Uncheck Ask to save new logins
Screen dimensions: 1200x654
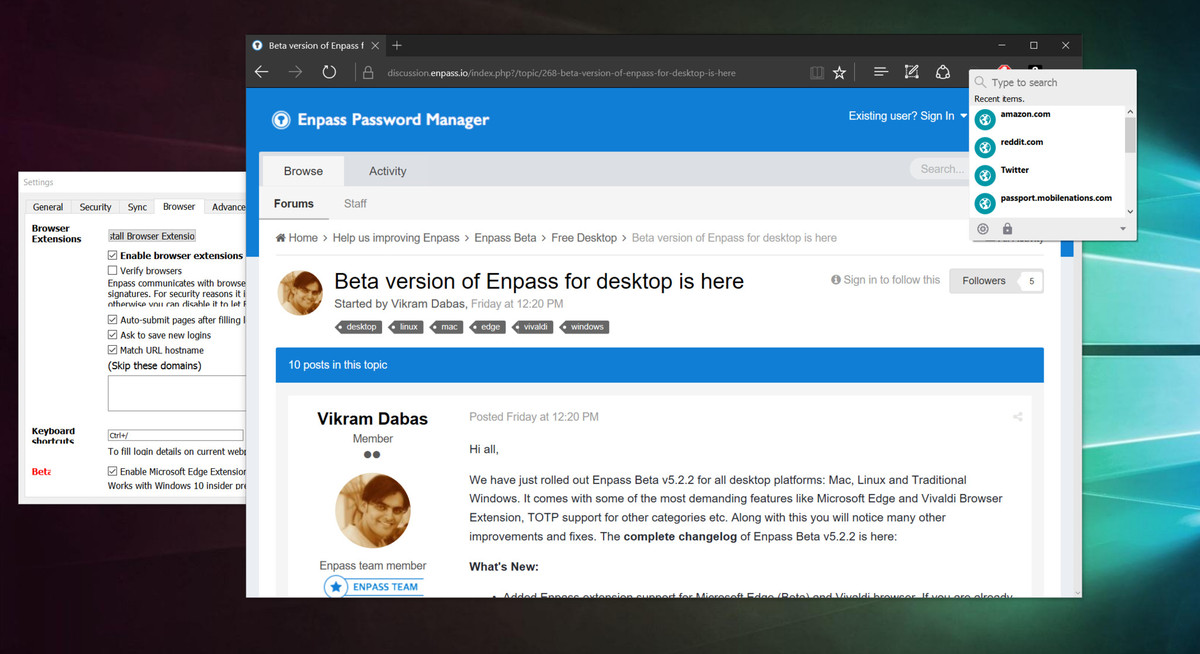(x=112, y=335)
